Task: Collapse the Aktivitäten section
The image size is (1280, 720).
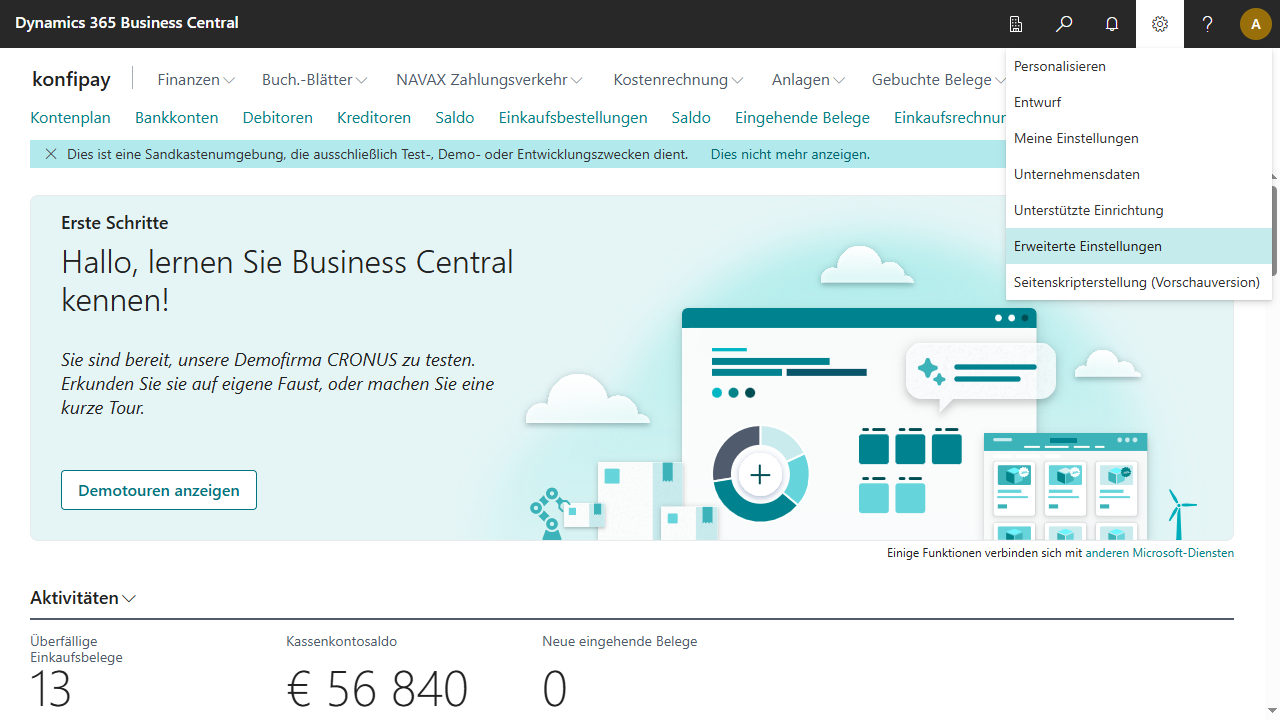Action: tap(83, 598)
